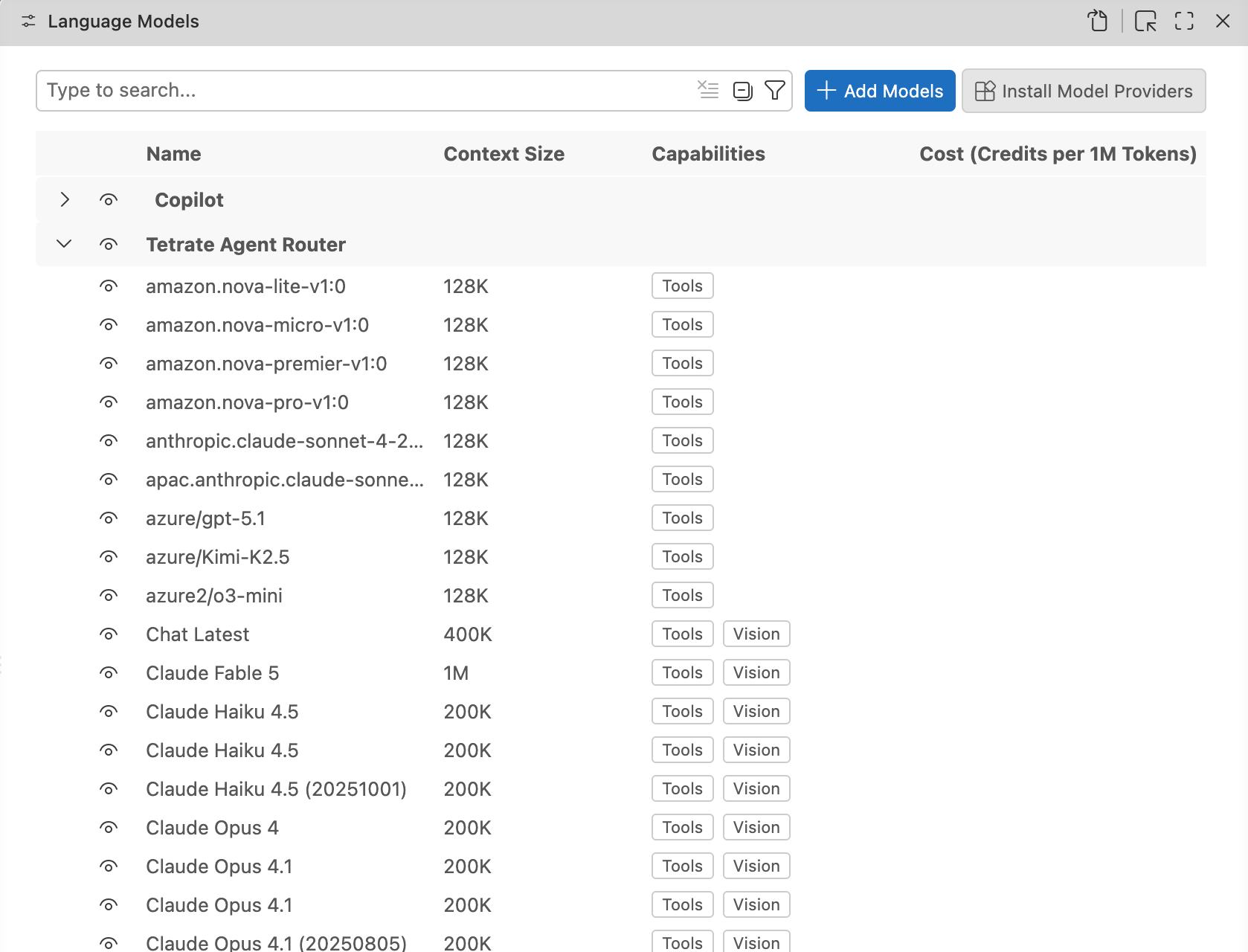
Task: Select the azure/gpt-5.1 model name
Action: 205,518
